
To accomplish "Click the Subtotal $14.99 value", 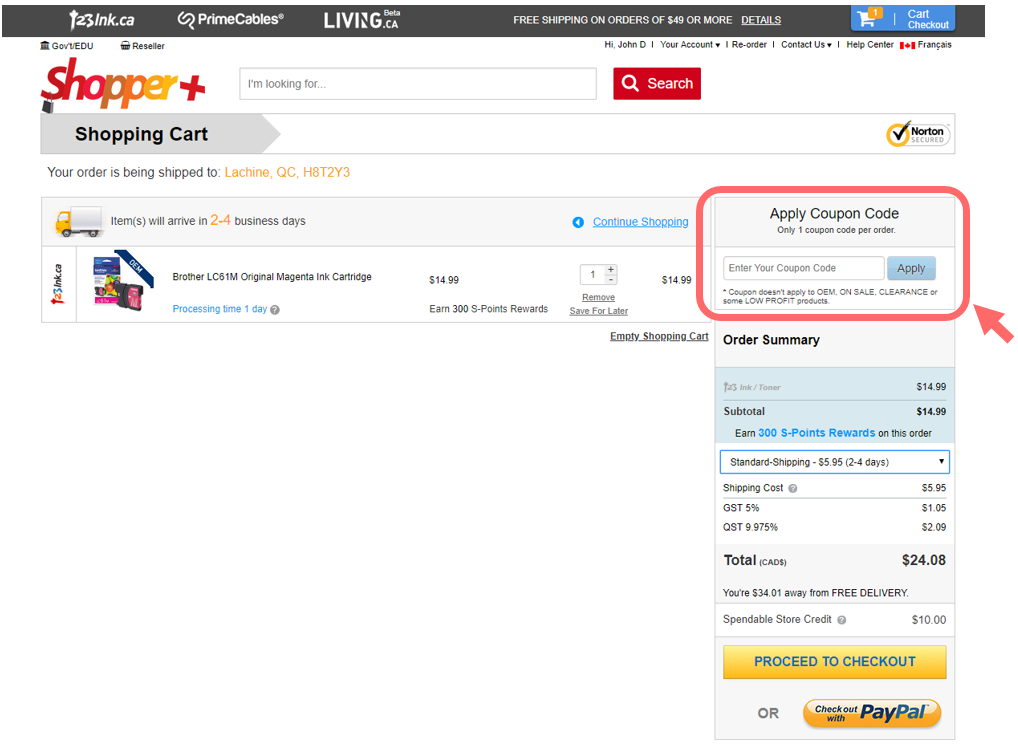I will click(931, 411).
